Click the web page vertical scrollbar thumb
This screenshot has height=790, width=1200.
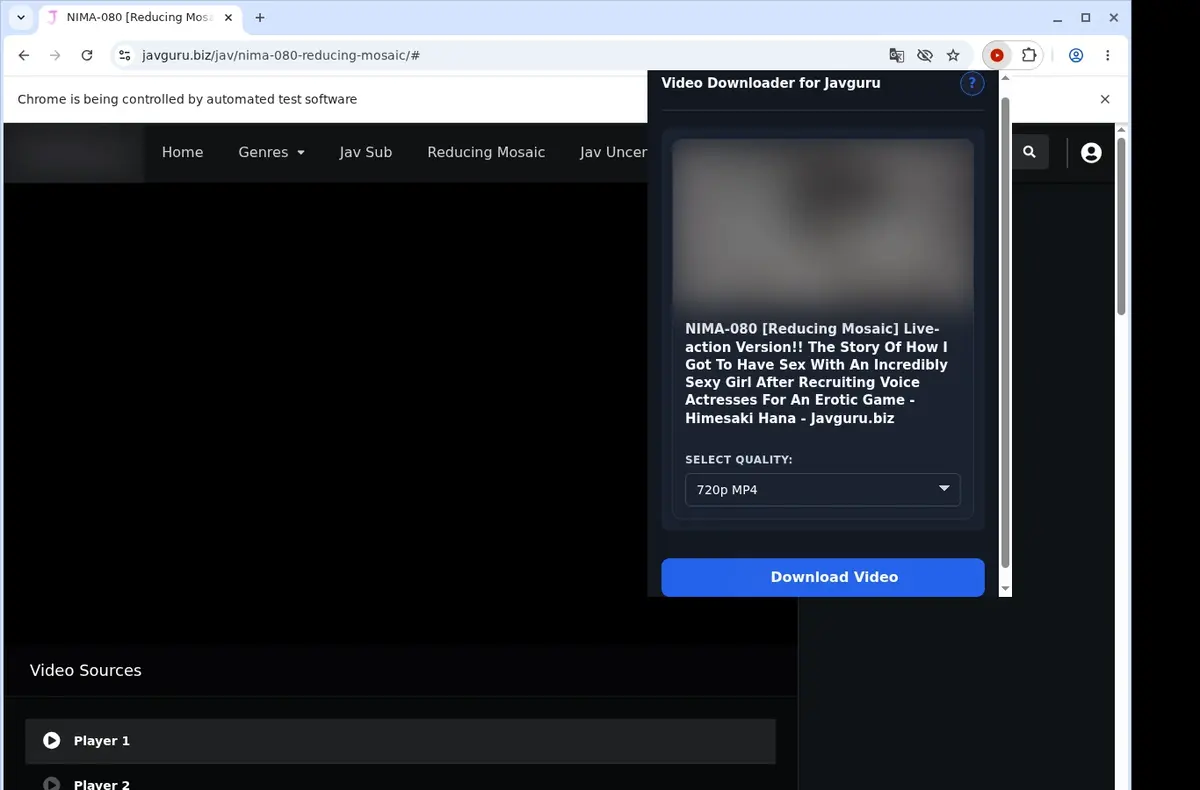[1121, 226]
